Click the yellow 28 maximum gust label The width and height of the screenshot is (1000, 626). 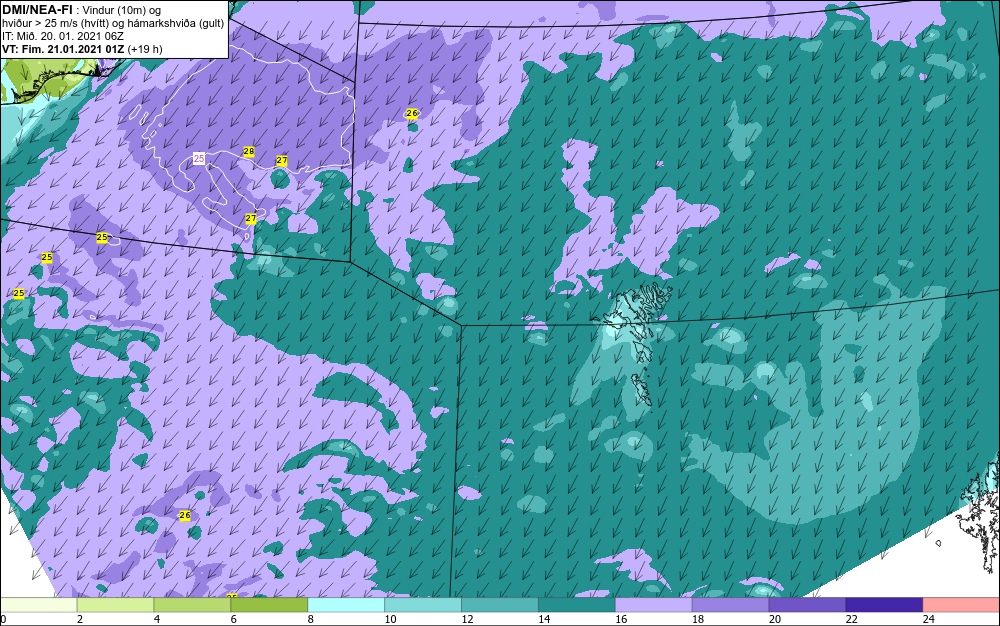coord(249,152)
